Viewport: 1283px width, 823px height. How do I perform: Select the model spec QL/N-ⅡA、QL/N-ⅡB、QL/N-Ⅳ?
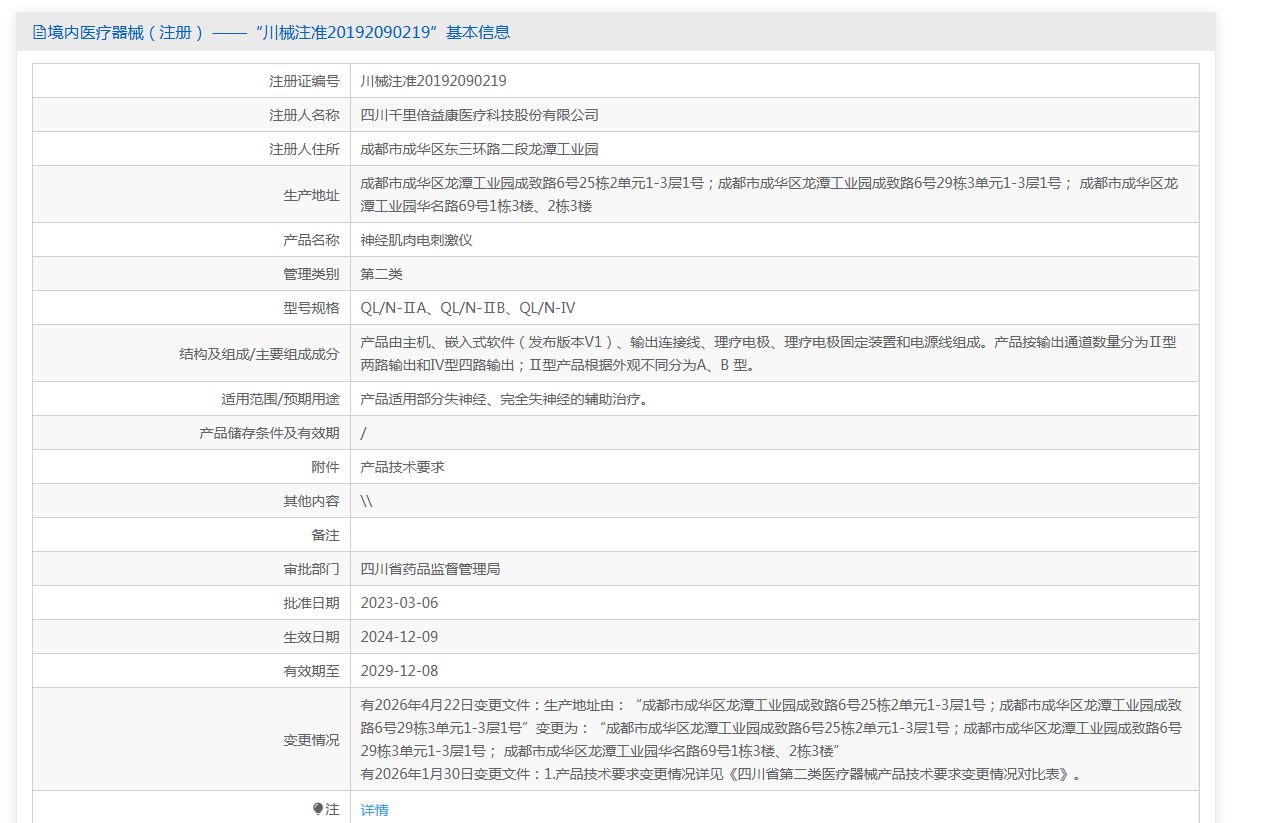click(467, 308)
